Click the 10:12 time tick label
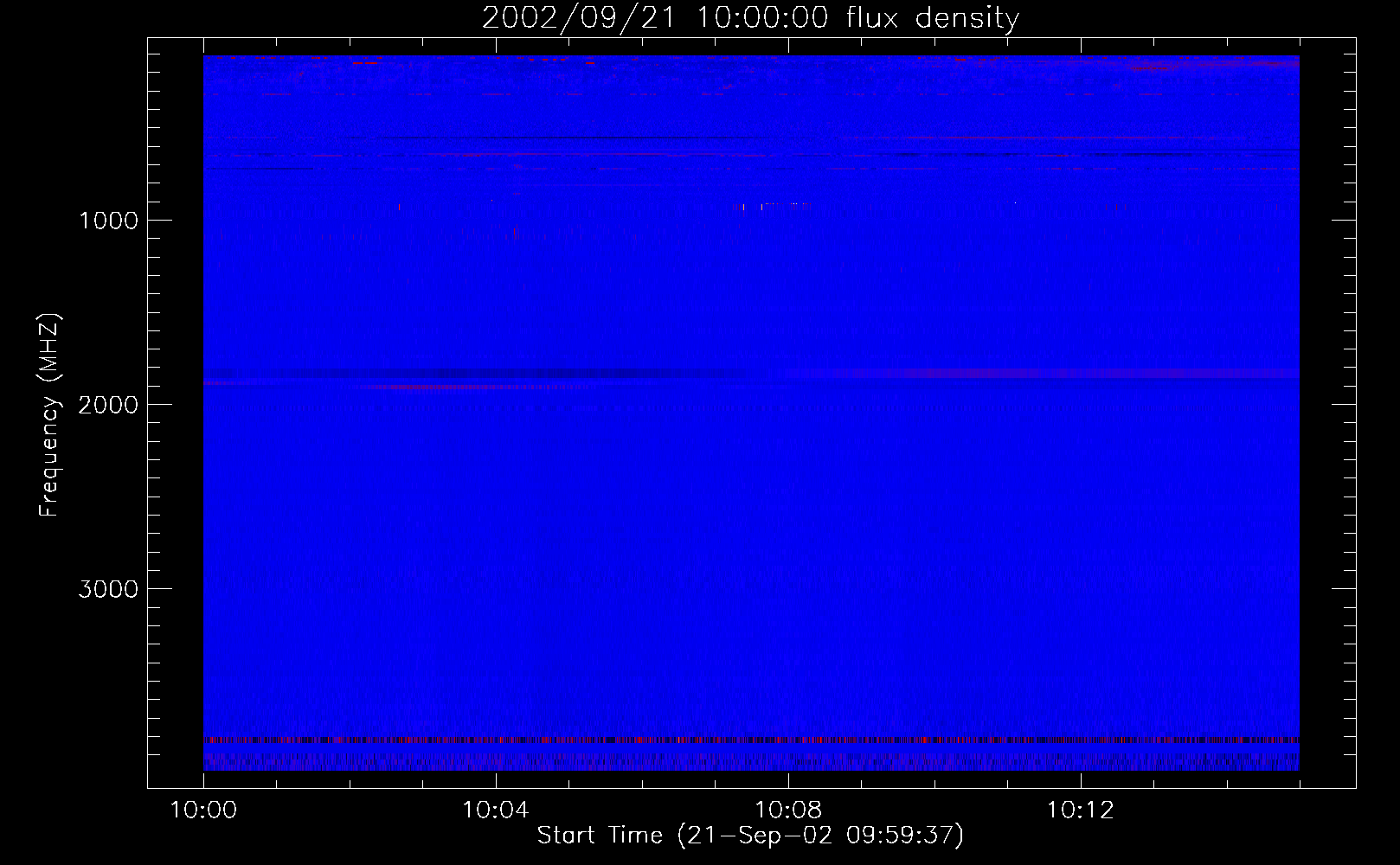 click(1081, 810)
